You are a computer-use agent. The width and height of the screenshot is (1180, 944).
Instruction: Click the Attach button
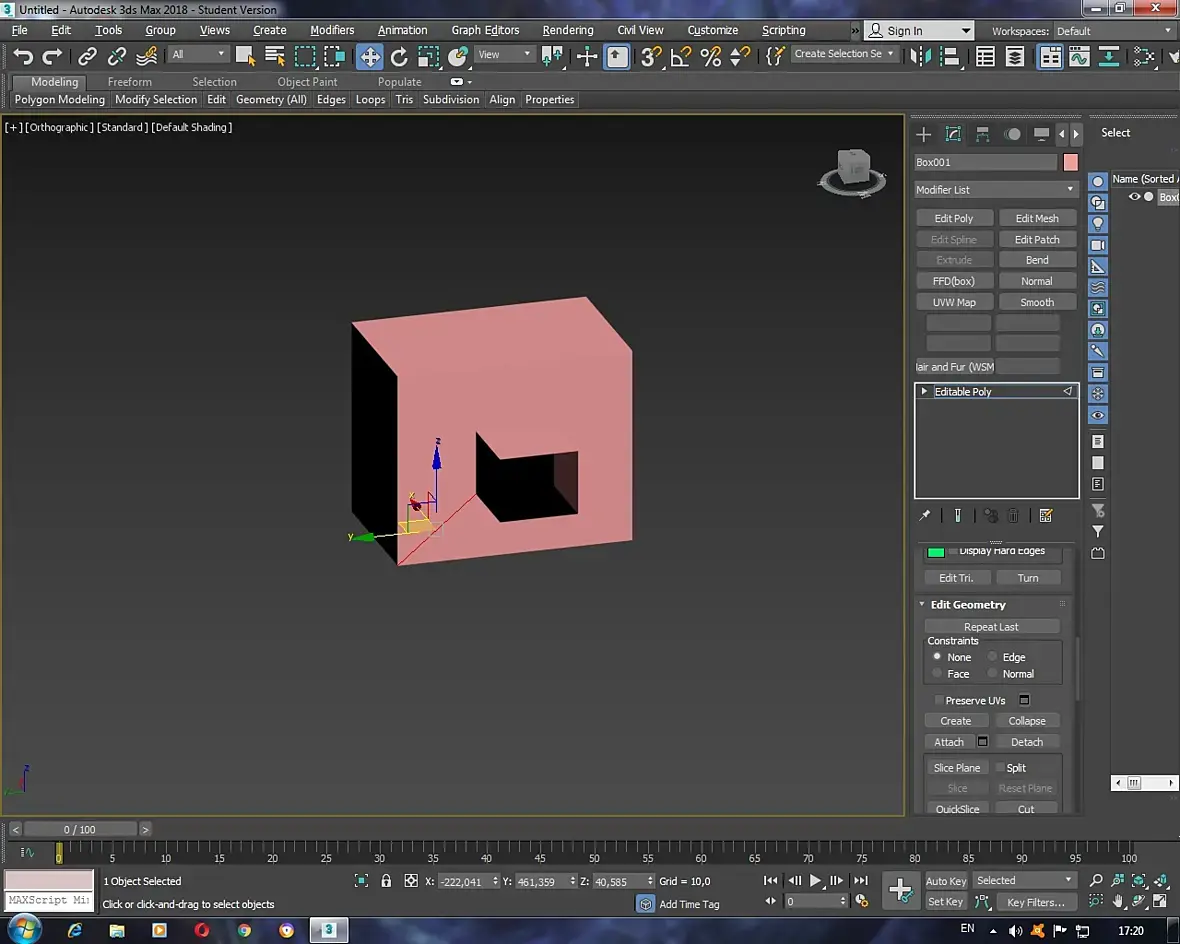(948, 742)
